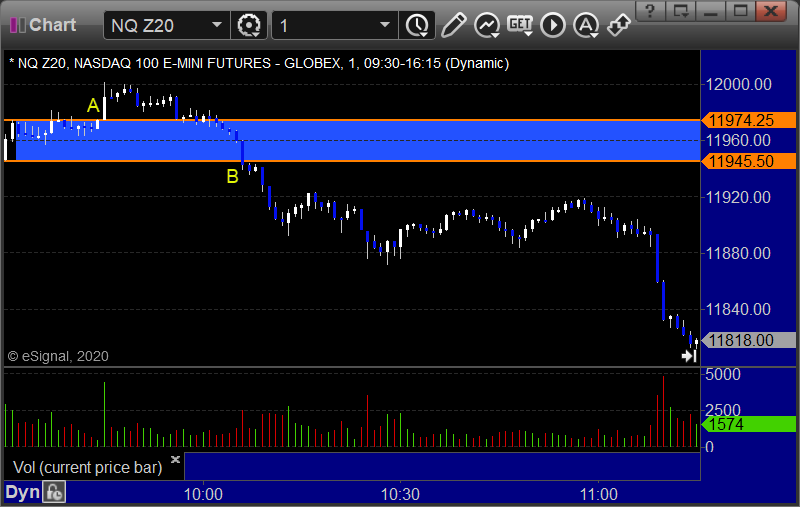The image size is (800, 507).
Task: Click the Vol (current price bar) label
Action: click(87, 467)
